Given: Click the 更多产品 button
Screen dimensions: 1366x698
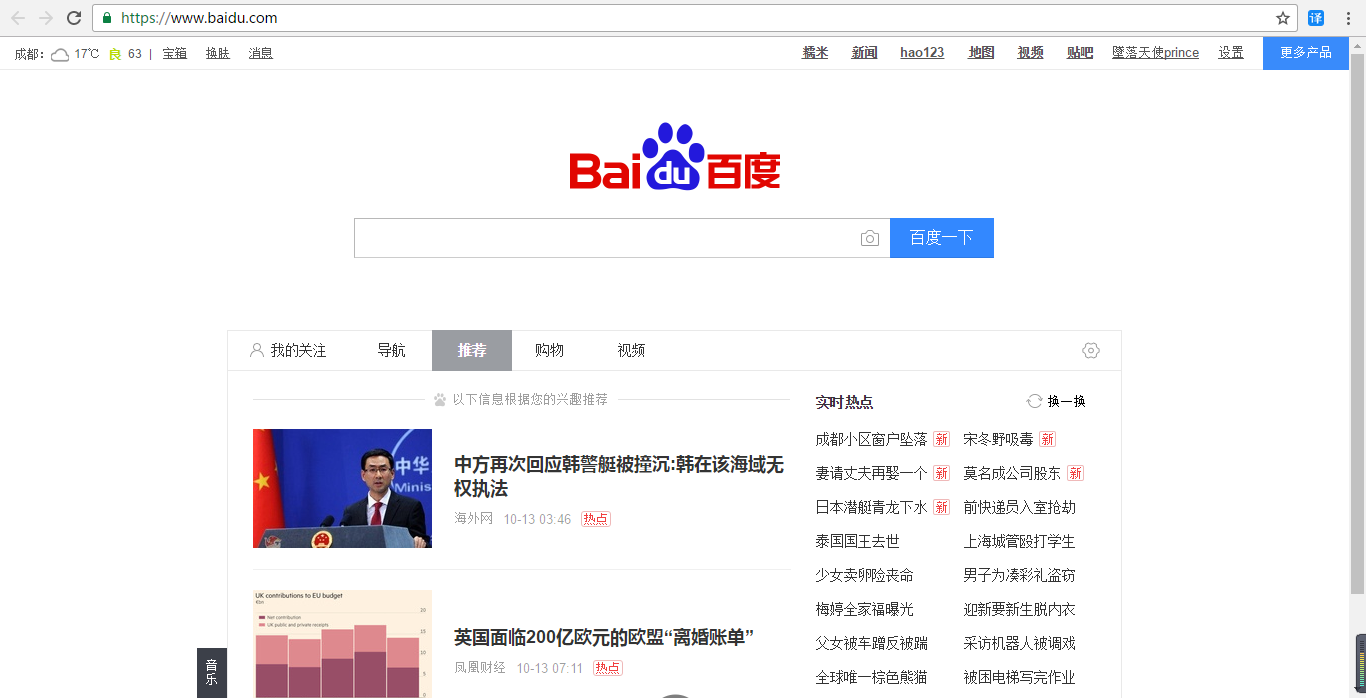Looking at the screenshot, I should coord(1306,53).
